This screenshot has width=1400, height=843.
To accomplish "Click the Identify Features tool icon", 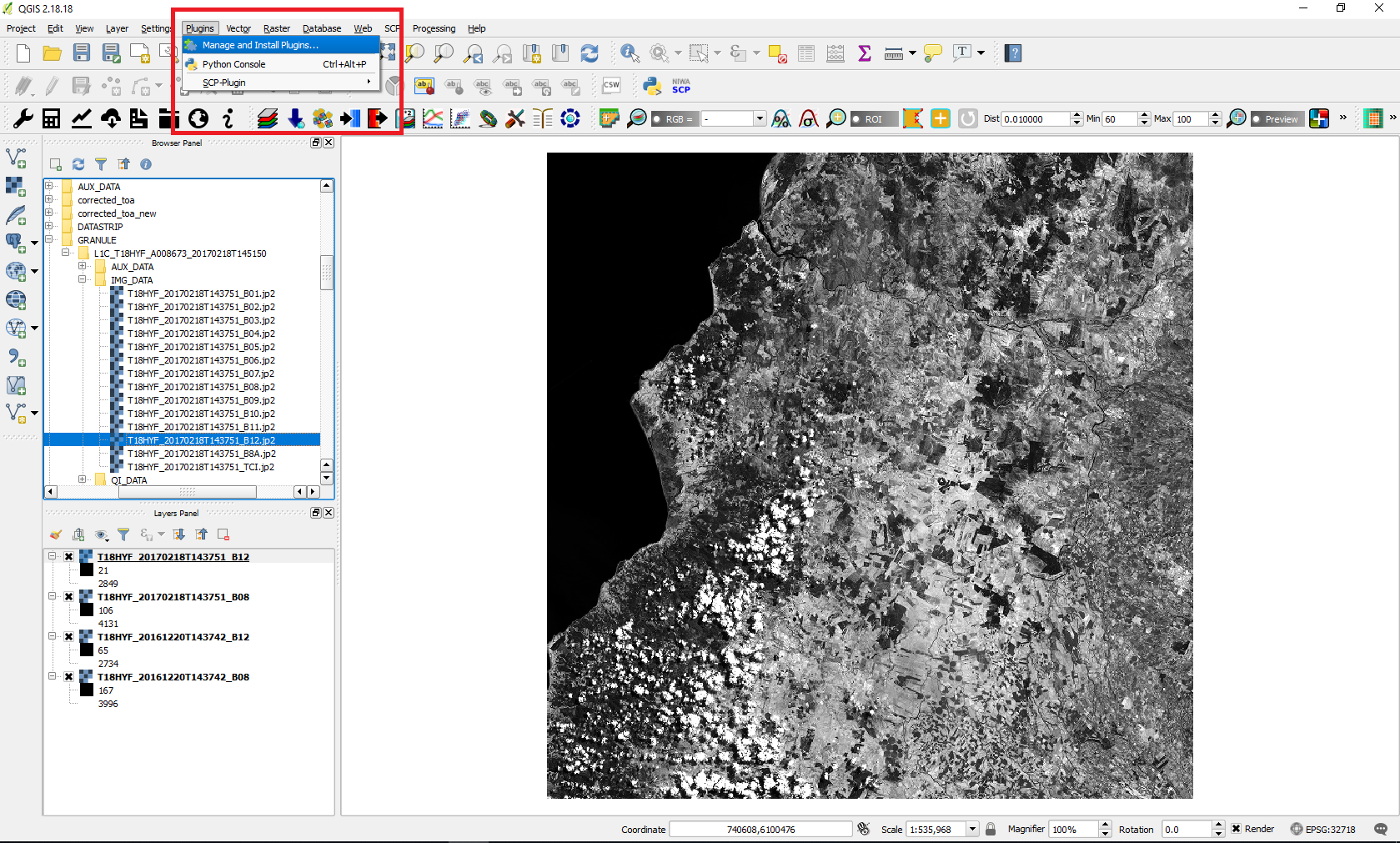I will coord(630,53).
